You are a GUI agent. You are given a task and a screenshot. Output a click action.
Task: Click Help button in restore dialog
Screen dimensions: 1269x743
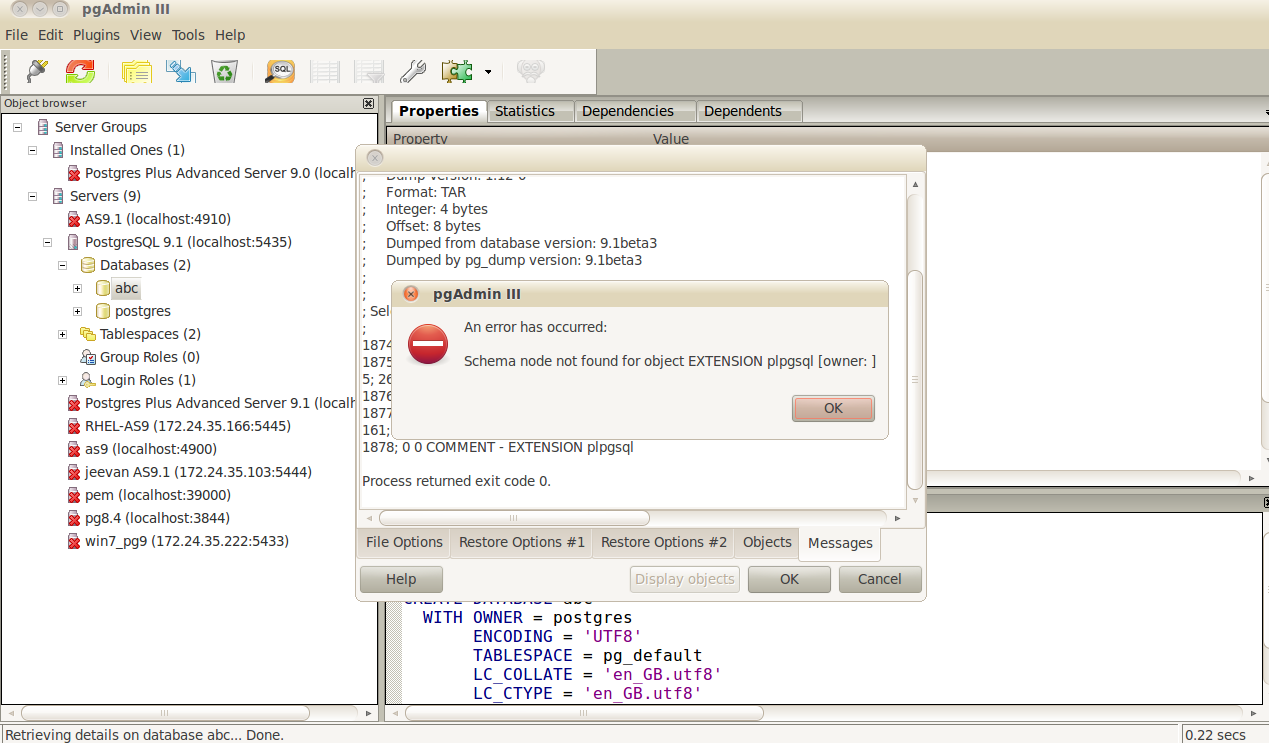(401, 579)
